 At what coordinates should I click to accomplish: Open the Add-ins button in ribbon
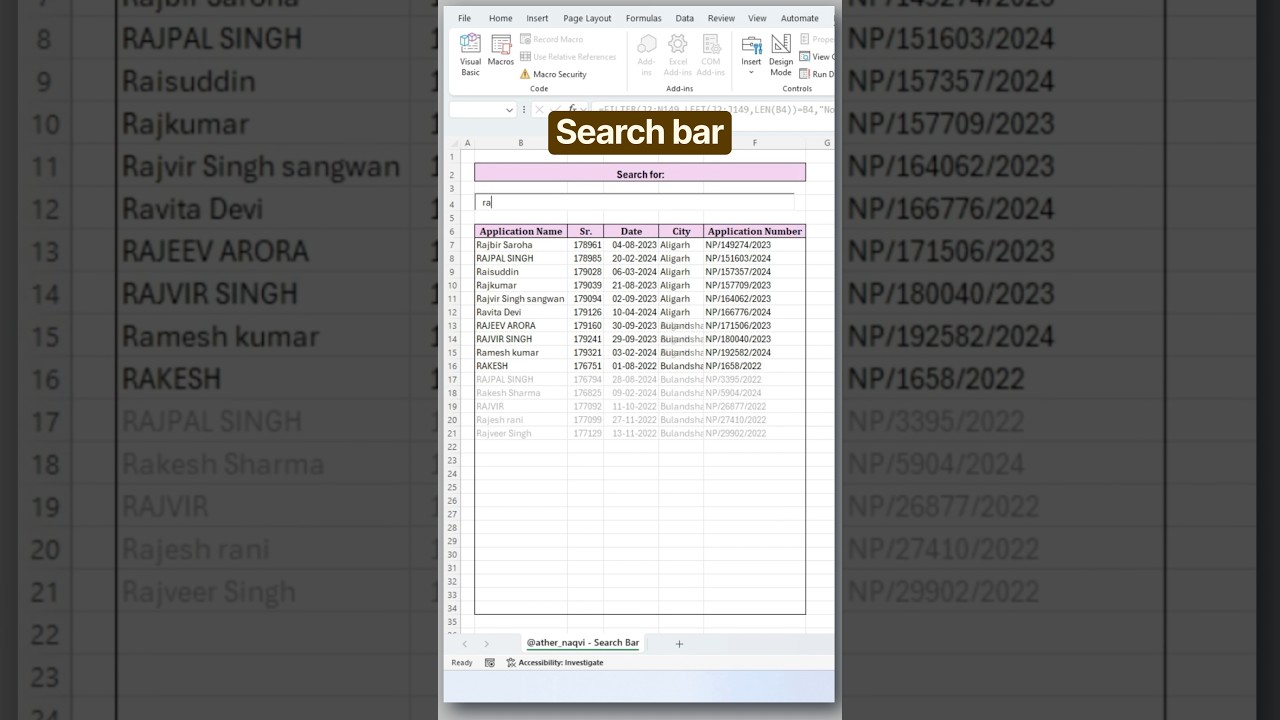pyautogui.click(x=647, y=55)
